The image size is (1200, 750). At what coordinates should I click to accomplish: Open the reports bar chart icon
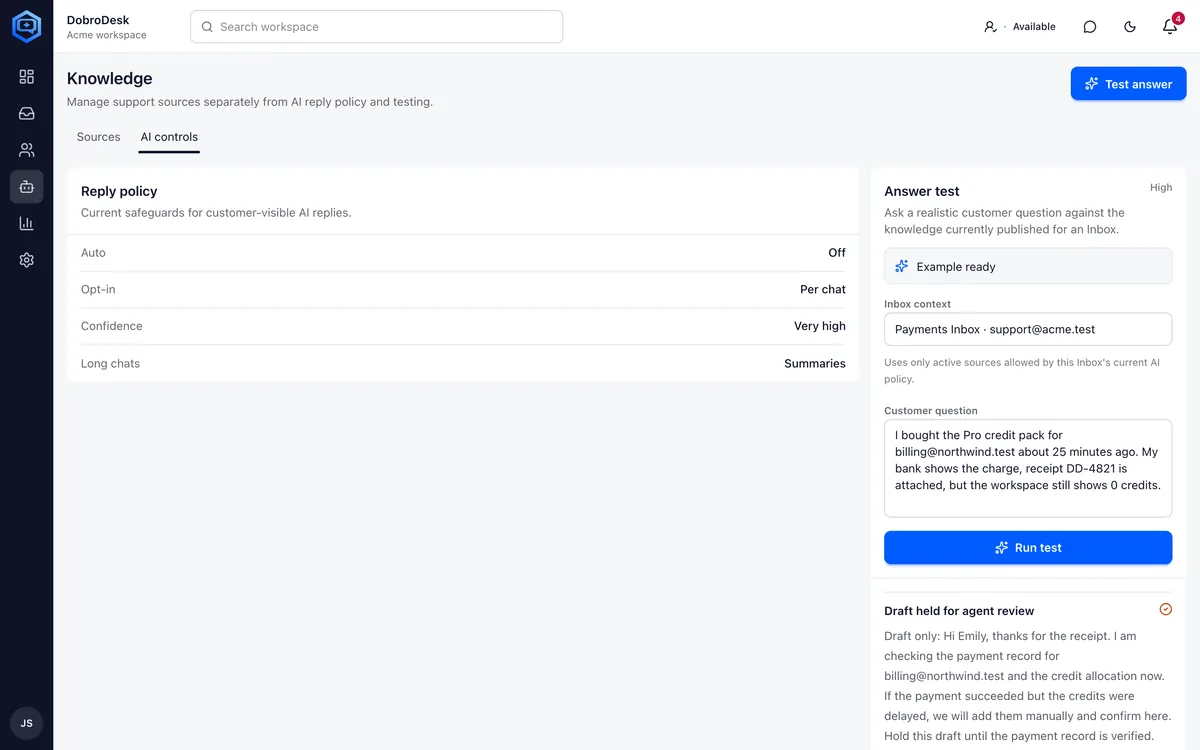(x=27, y=223)
